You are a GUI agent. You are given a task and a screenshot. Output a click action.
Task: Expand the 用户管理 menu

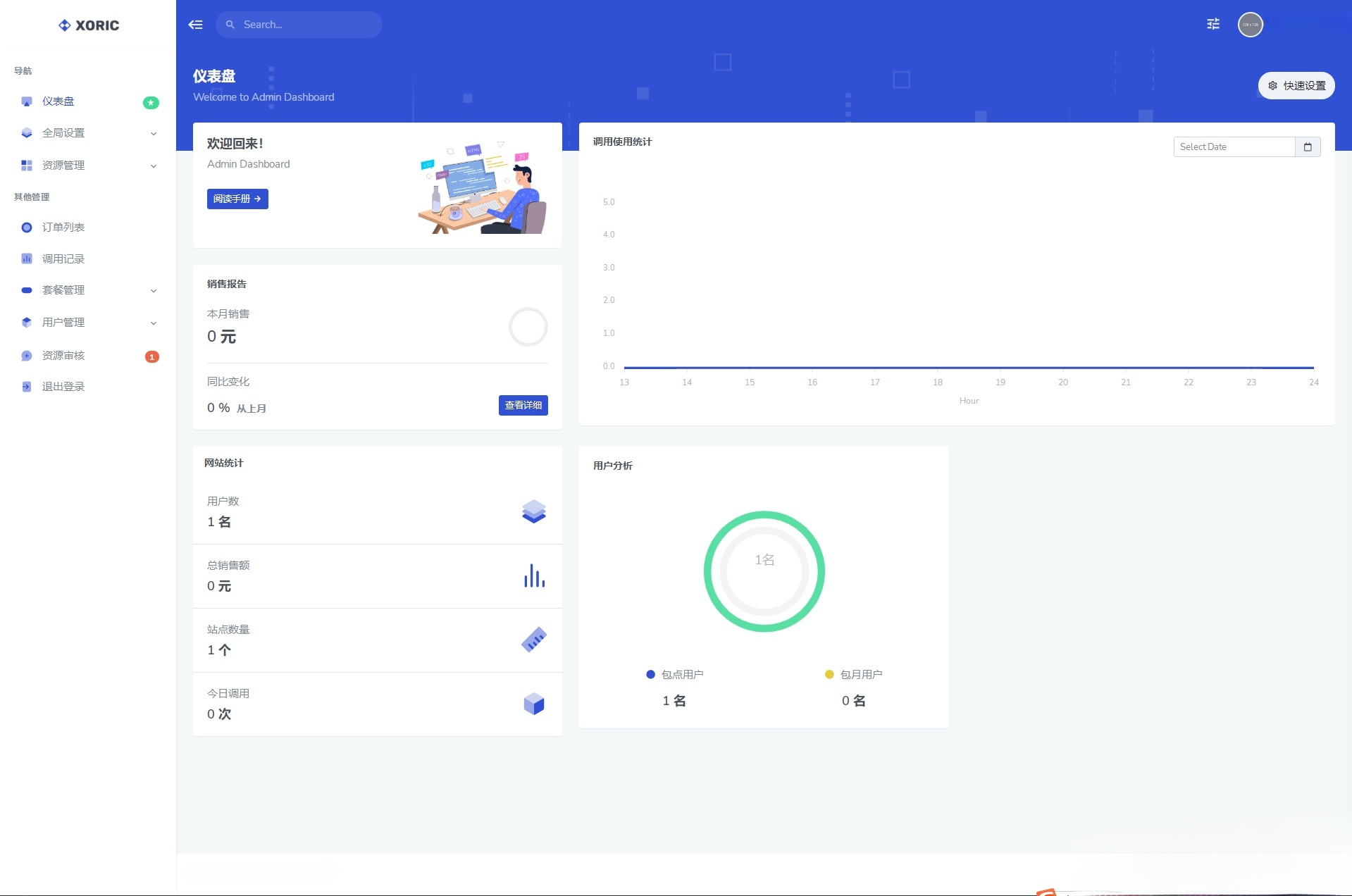(x=152, y=323)
